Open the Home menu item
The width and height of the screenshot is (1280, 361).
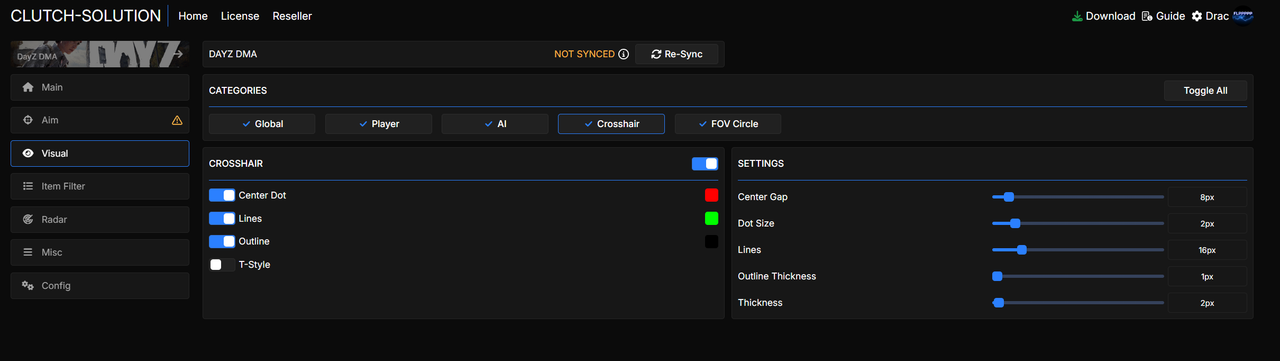pyautogui.click(x=193, y=16)
